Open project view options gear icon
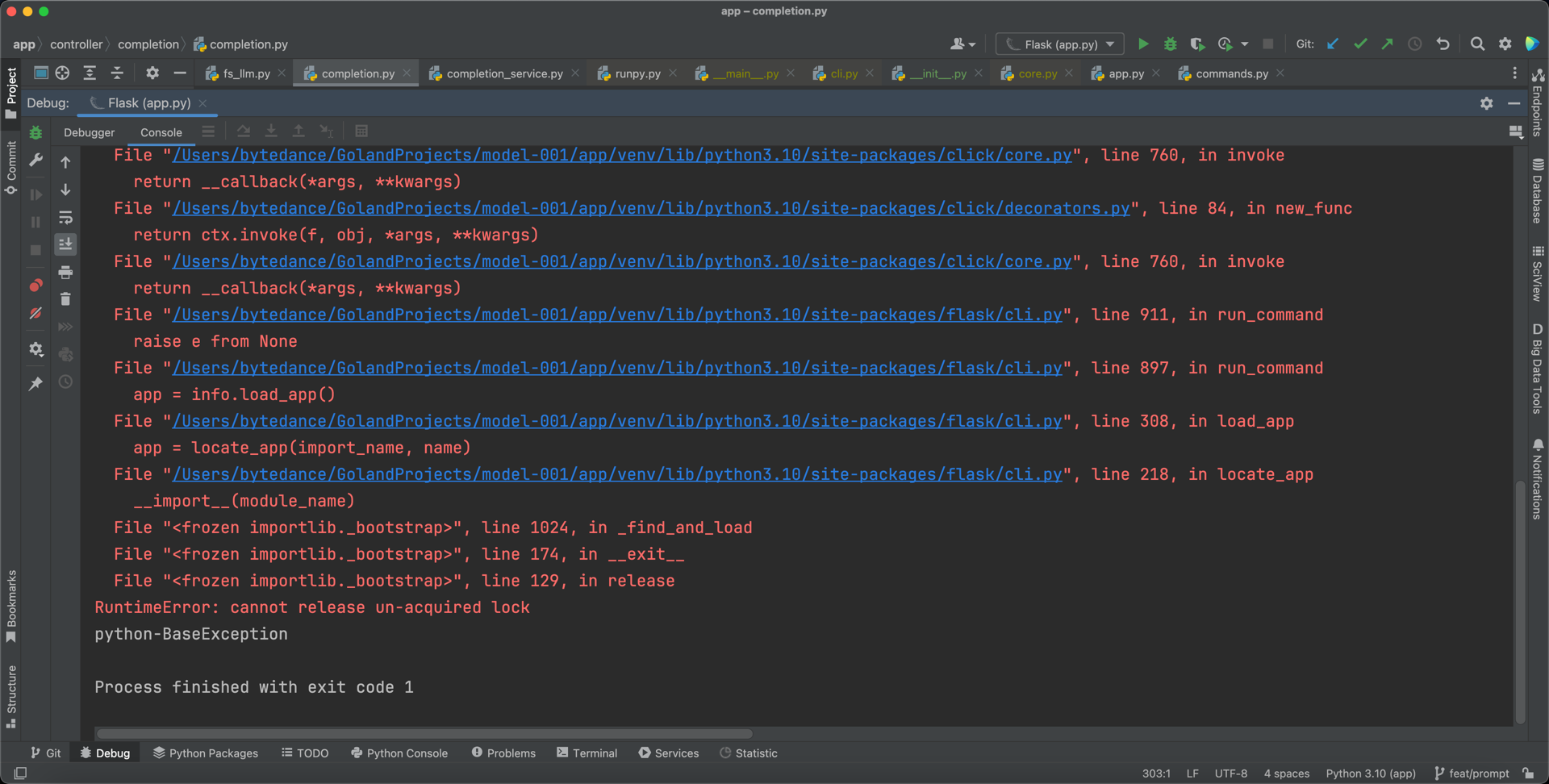Screen dimensions: 1549x784 pos(152,73)
